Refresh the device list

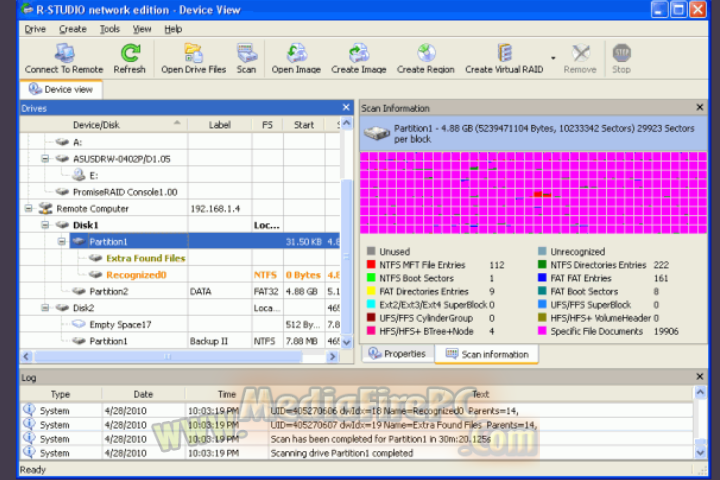(129, 58)
